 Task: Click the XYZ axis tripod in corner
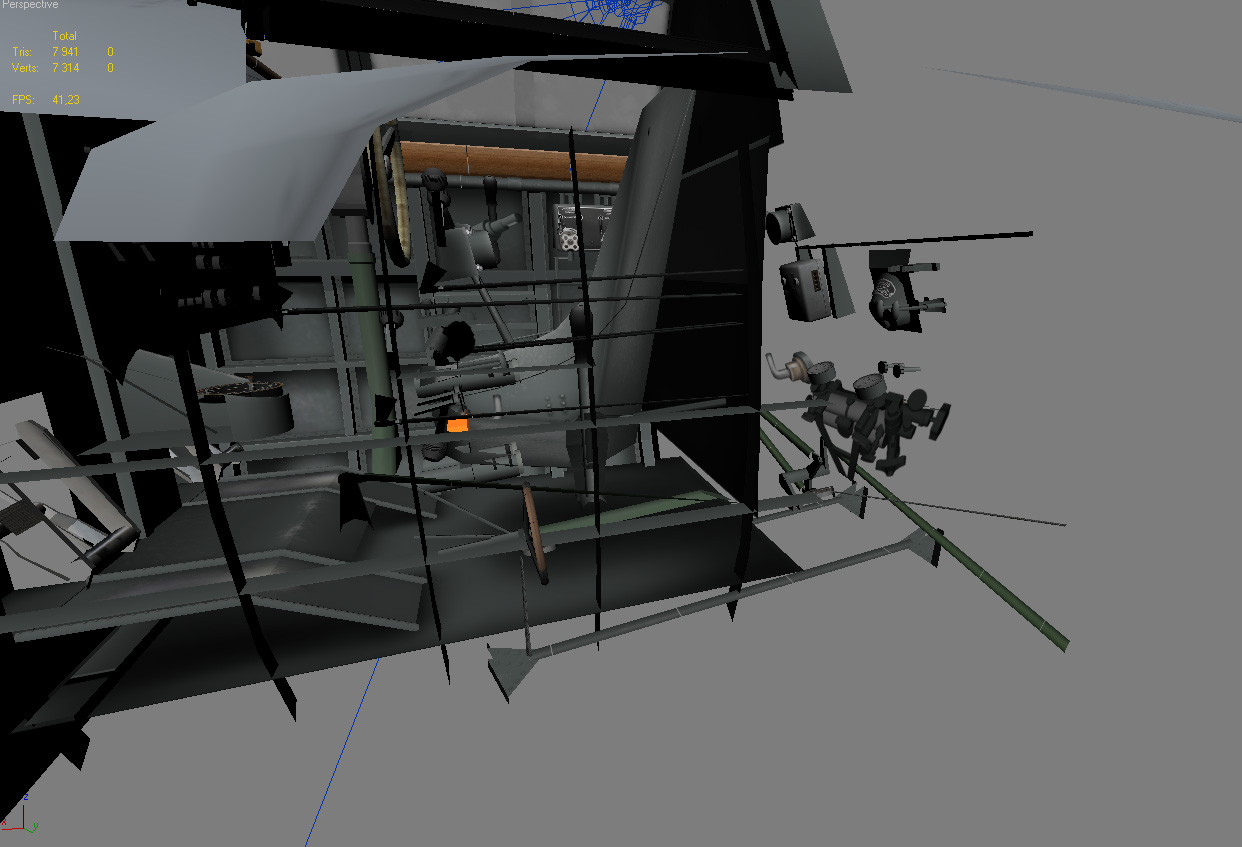click(x=18, y=814)
